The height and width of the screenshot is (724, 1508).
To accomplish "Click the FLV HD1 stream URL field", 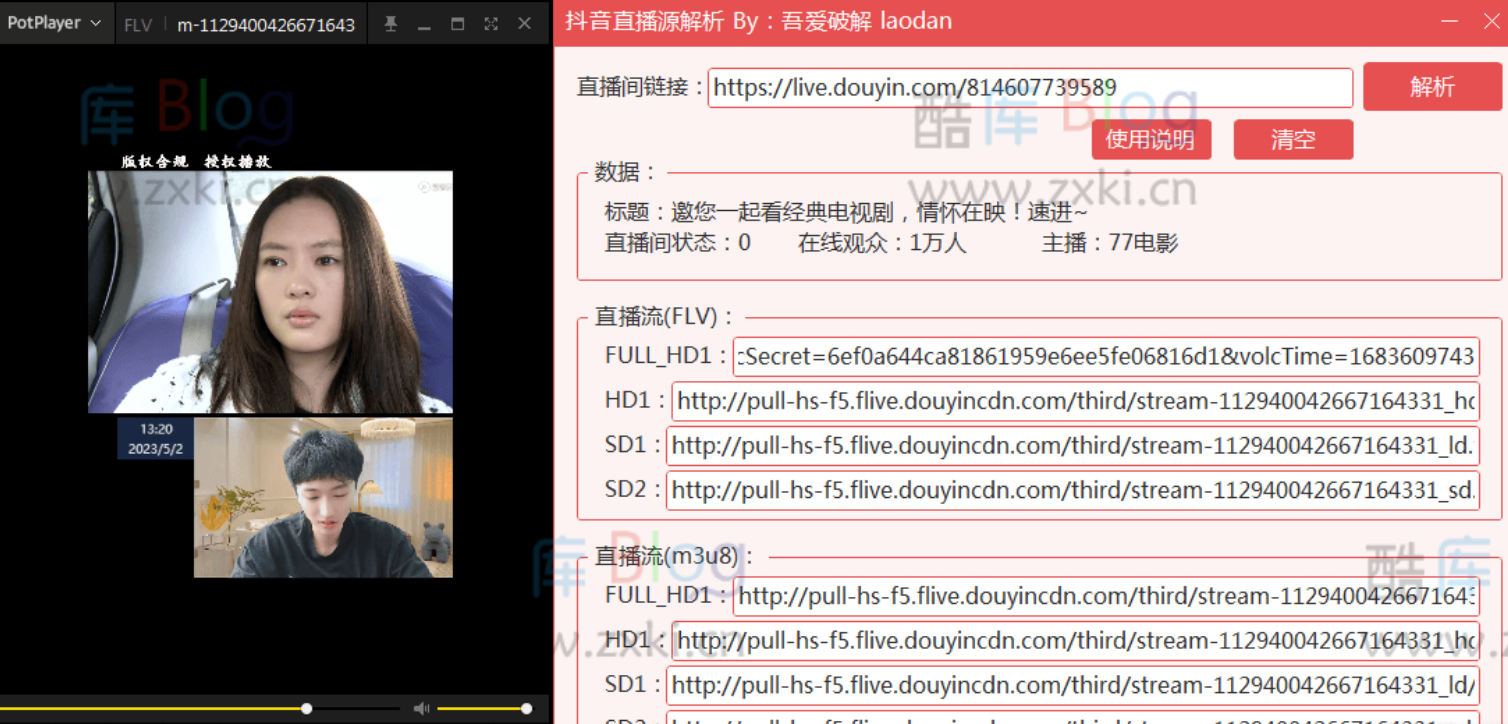I will point(1075,402).
